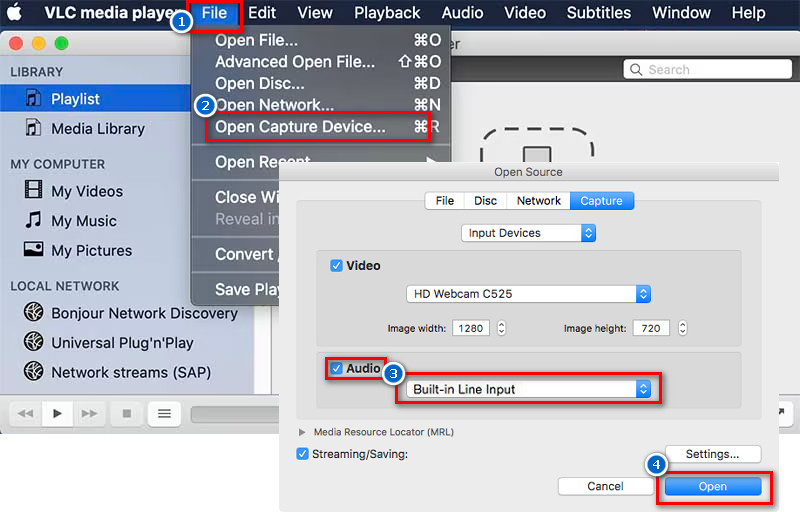This screenshot has width=800, height=512.
Task: Open the Edit menu
Action: pyautogui.click(x=262, y=13)
